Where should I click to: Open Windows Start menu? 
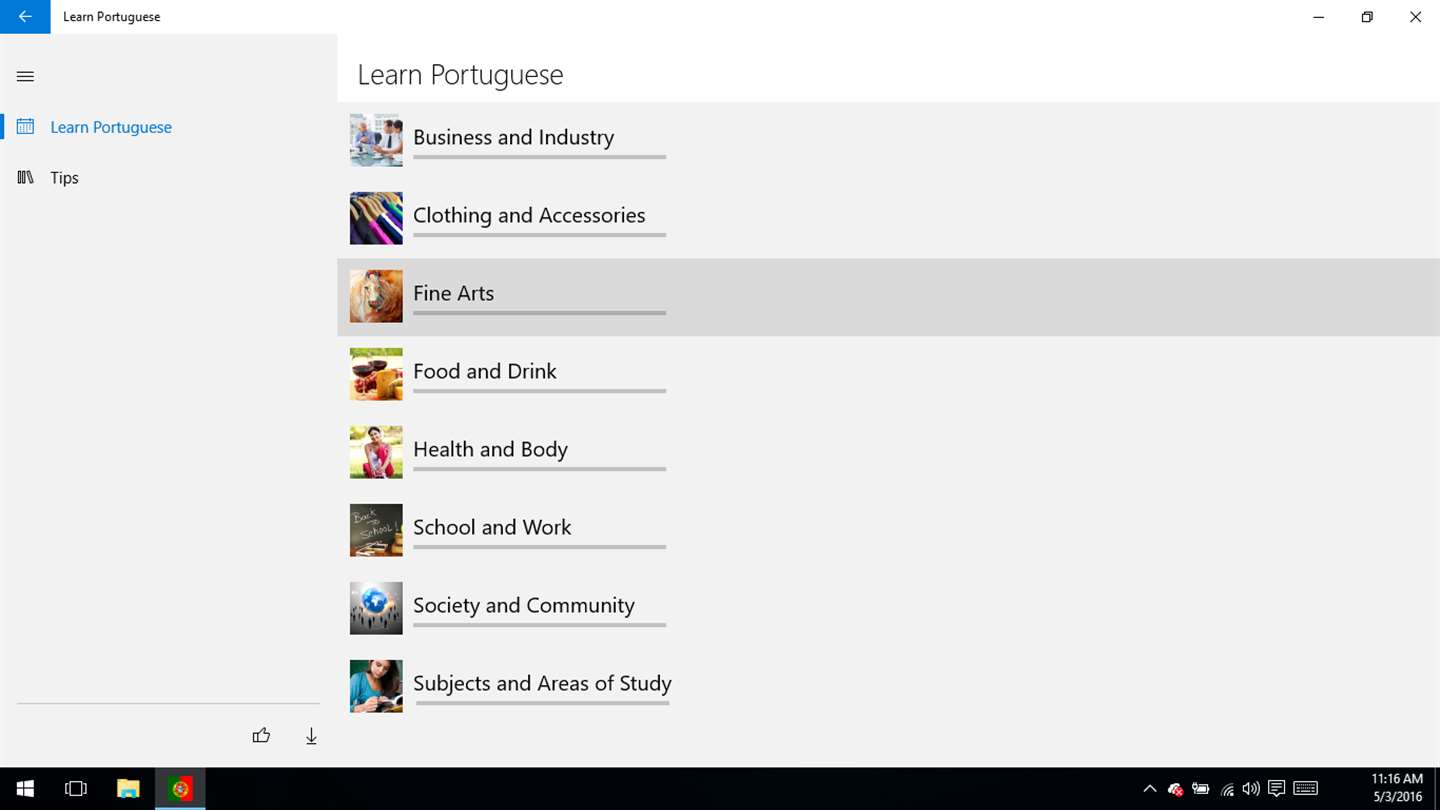point(25,789)
